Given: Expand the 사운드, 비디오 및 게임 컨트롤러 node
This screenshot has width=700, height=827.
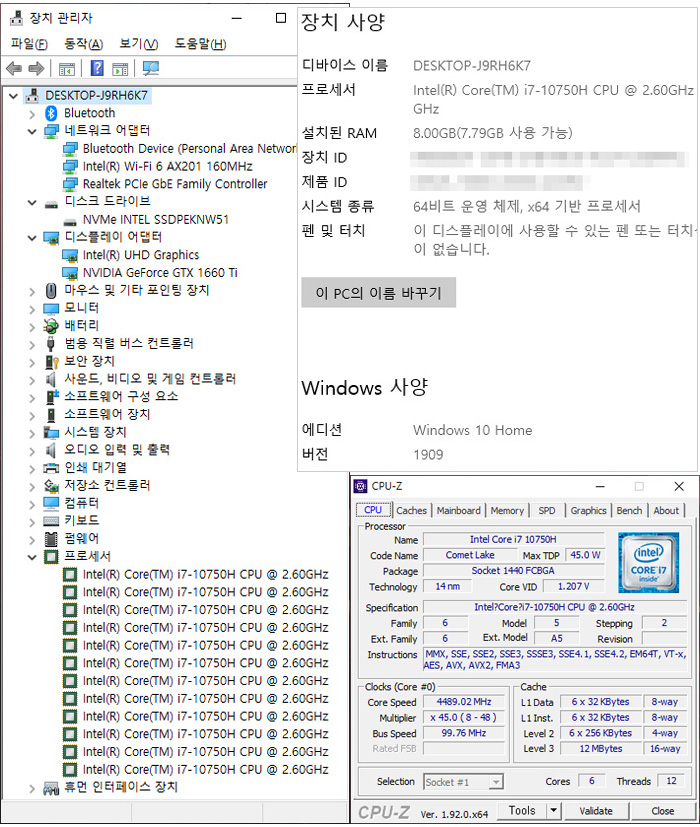Looking at the screenshot, I should click(x=32, y=380).
